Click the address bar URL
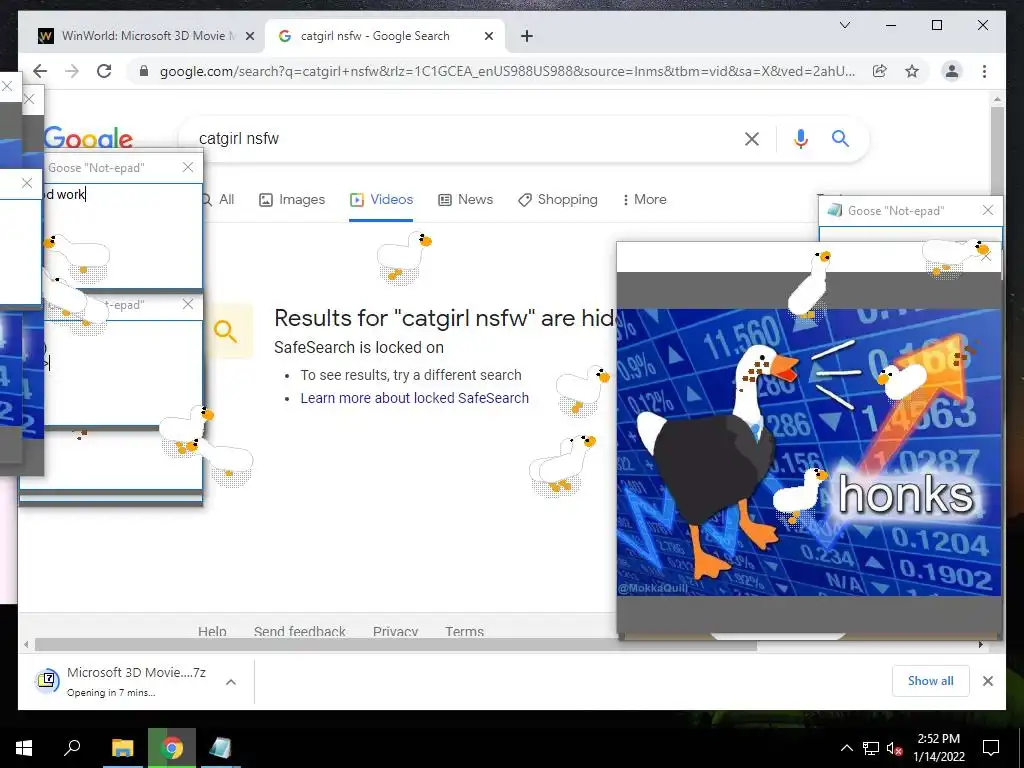This screenshot has width=1024, height=768. click(x=507, y=71)
